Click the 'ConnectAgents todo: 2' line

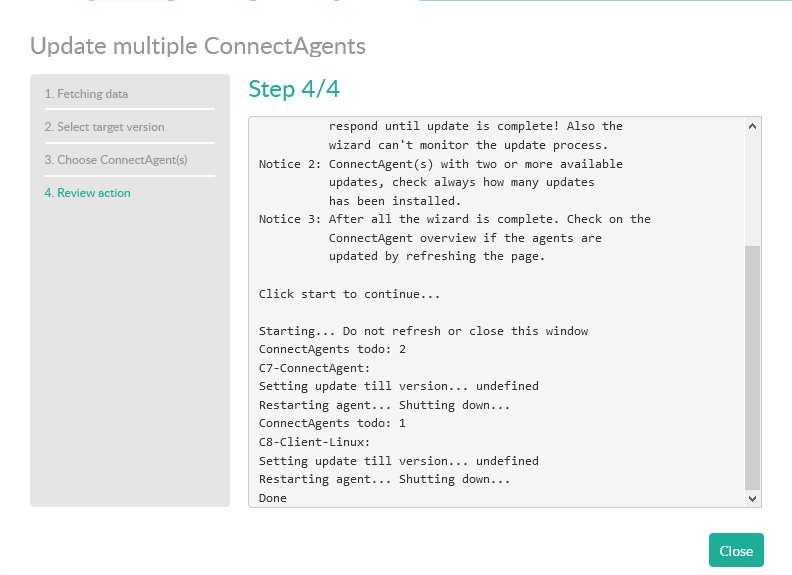[x=332, y=350]
